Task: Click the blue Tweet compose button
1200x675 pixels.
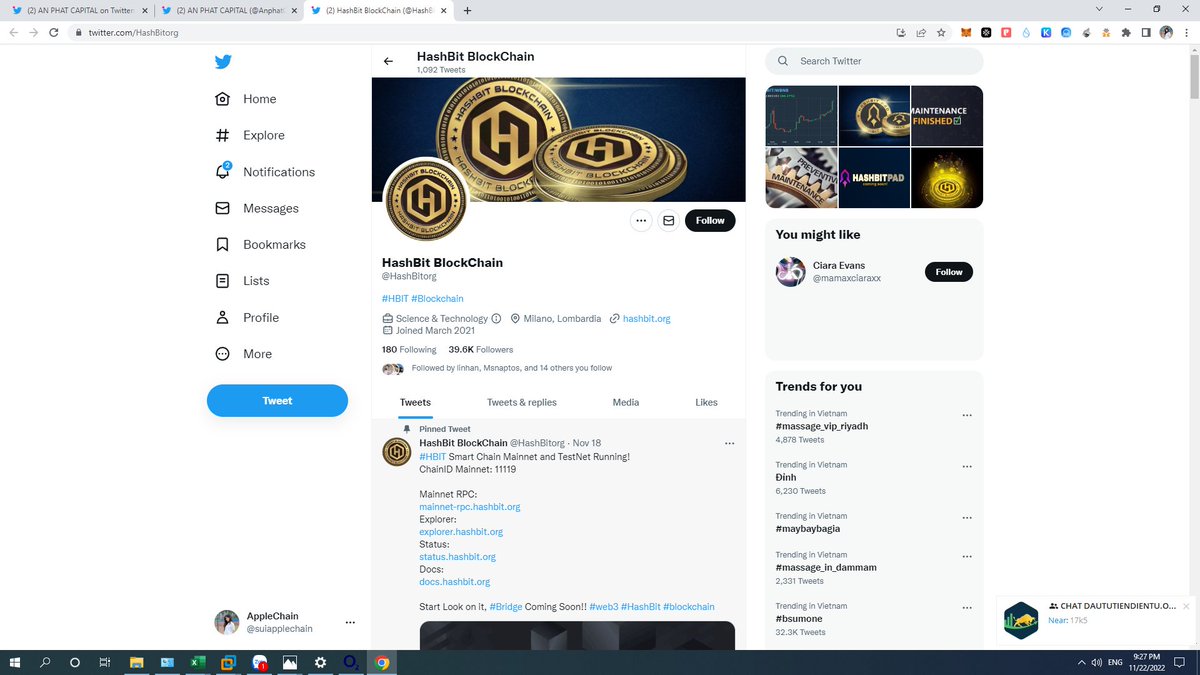Action: pos(277,401)
